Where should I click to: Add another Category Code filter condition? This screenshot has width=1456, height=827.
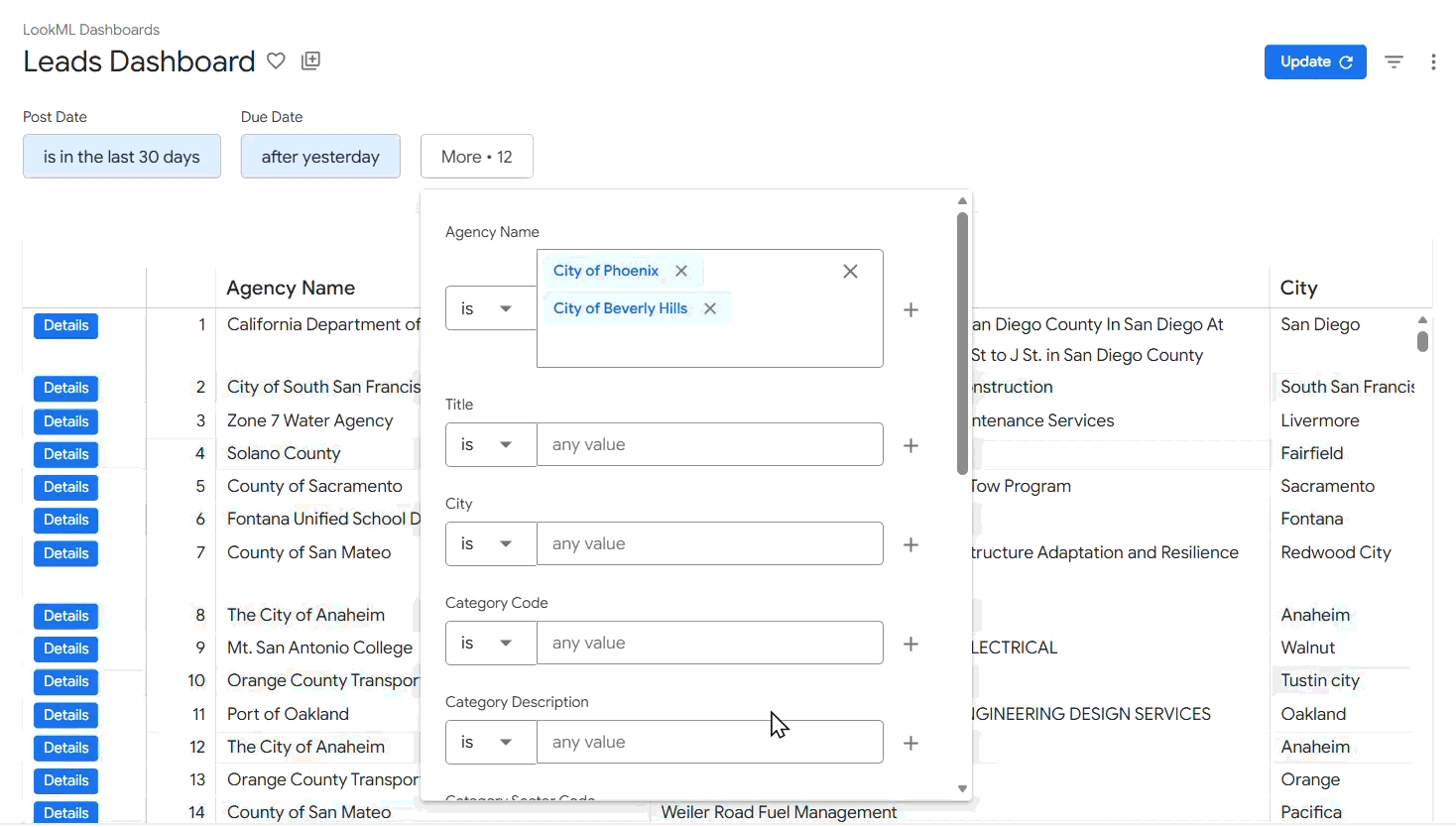910,644
